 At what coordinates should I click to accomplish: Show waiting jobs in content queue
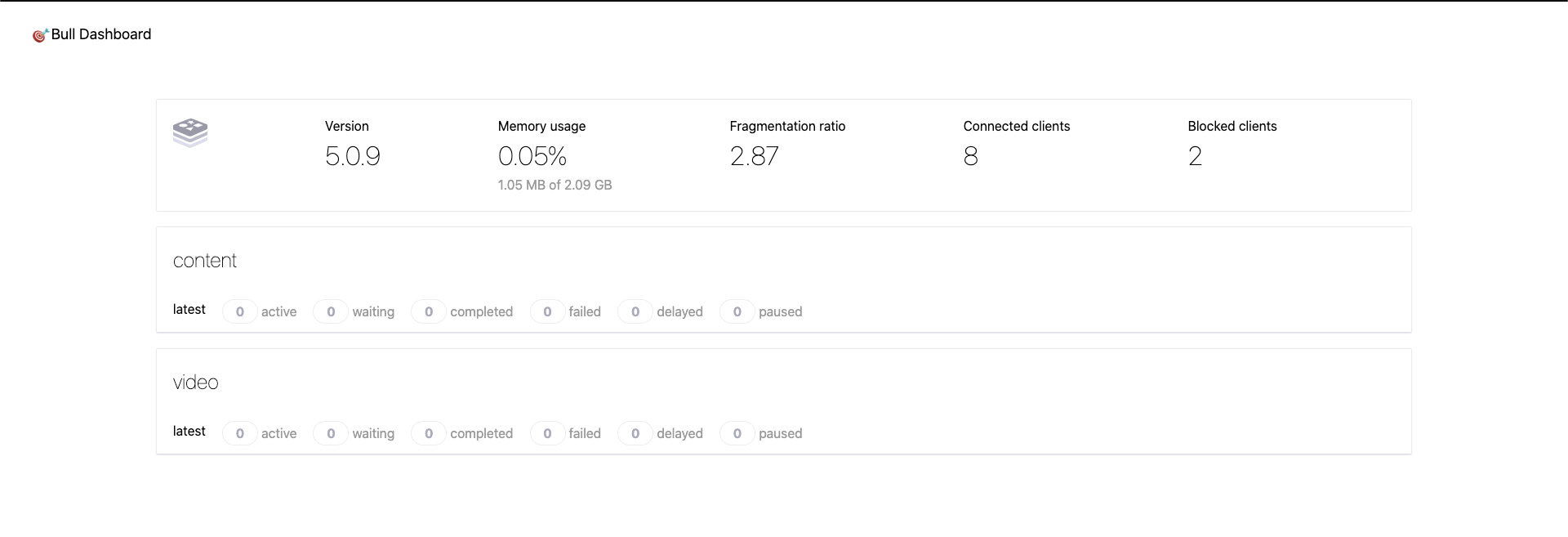354,311
